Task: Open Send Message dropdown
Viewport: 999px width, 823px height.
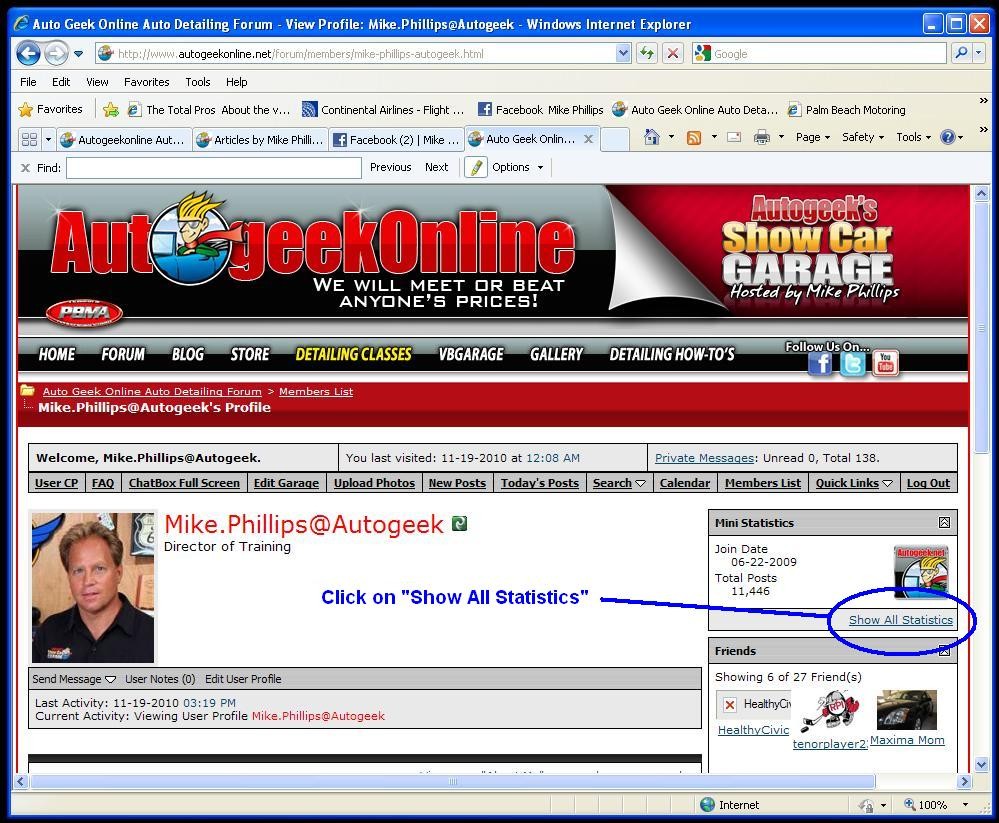Action: (x=74, y=679)
